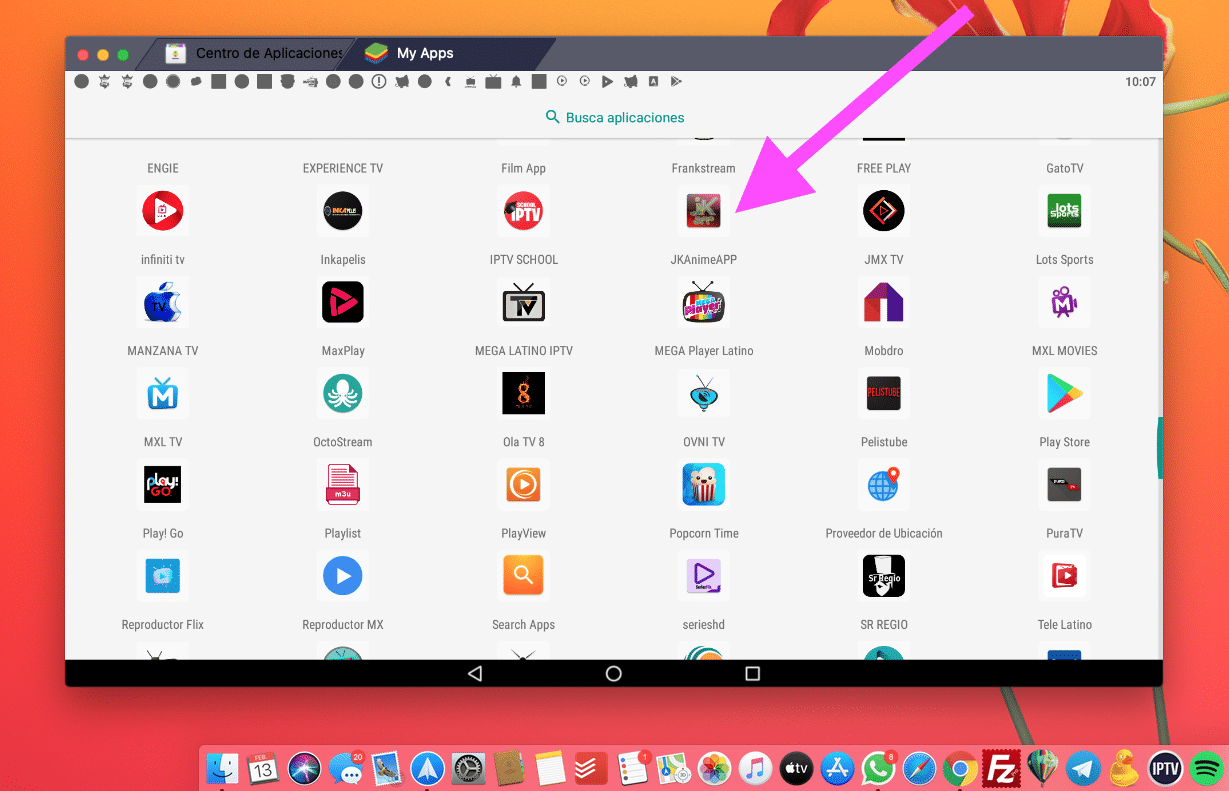Open the Search Apps icon
The image size is (1229, 791).
[523, 575]
